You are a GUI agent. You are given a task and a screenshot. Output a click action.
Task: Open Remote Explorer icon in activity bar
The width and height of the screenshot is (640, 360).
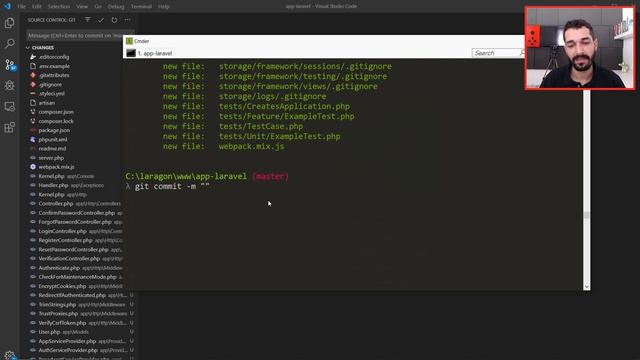coord(9,107)
